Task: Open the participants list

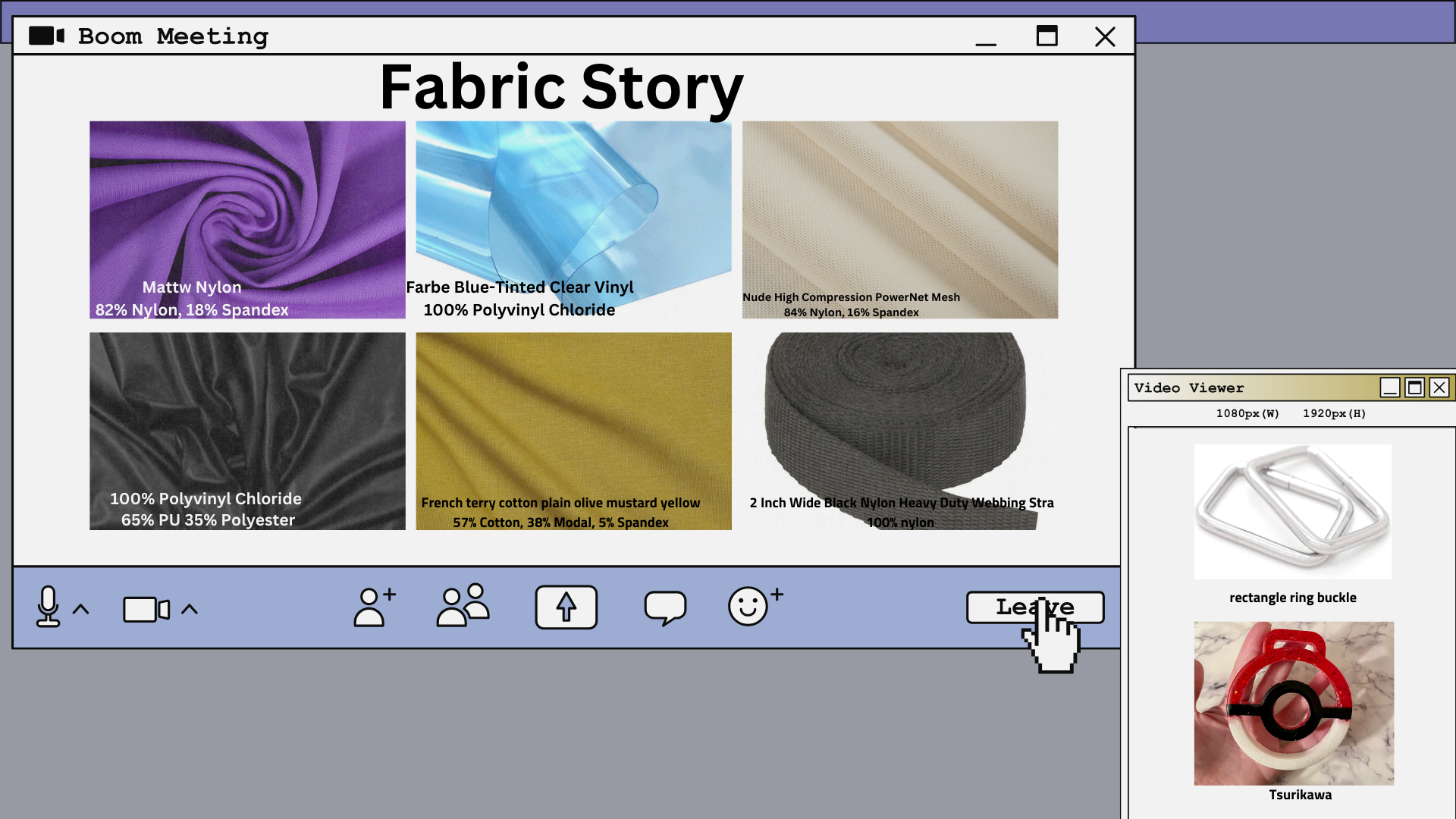Action: tap(463, 605)
